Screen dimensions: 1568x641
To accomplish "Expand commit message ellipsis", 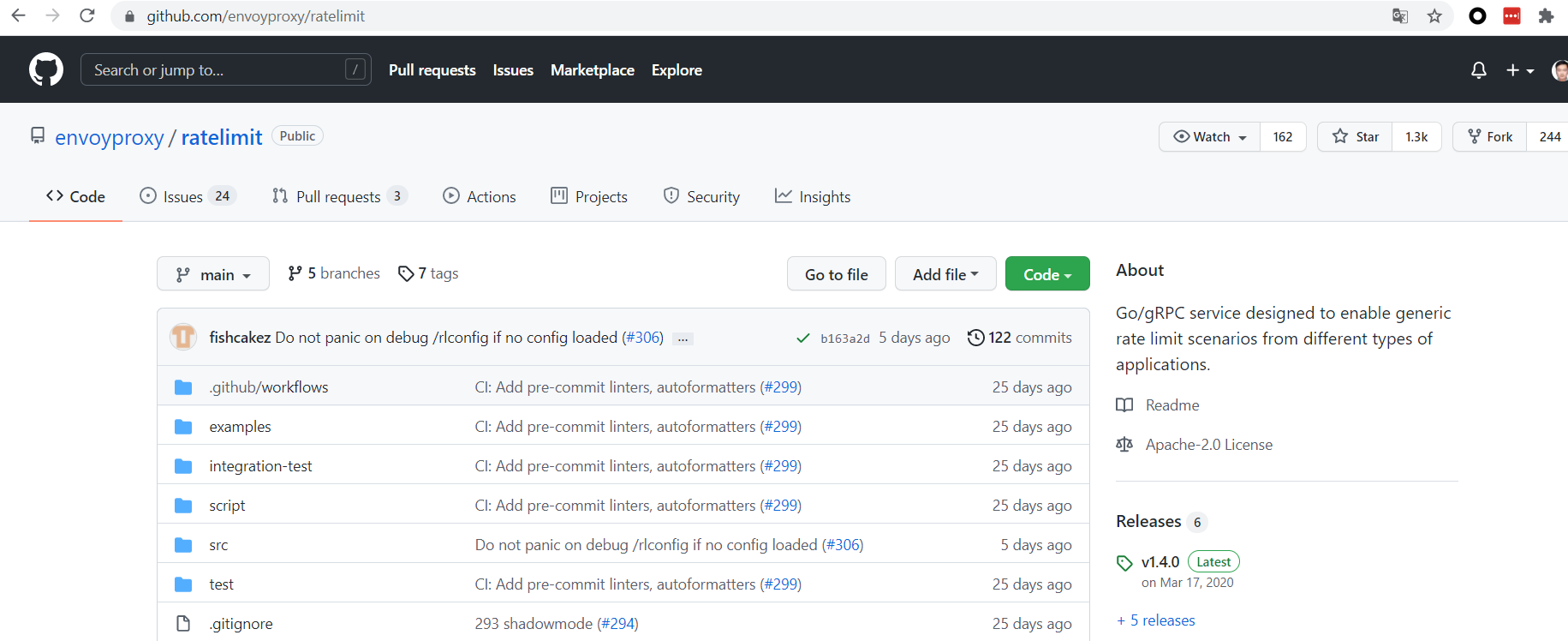I will (683, 338).
